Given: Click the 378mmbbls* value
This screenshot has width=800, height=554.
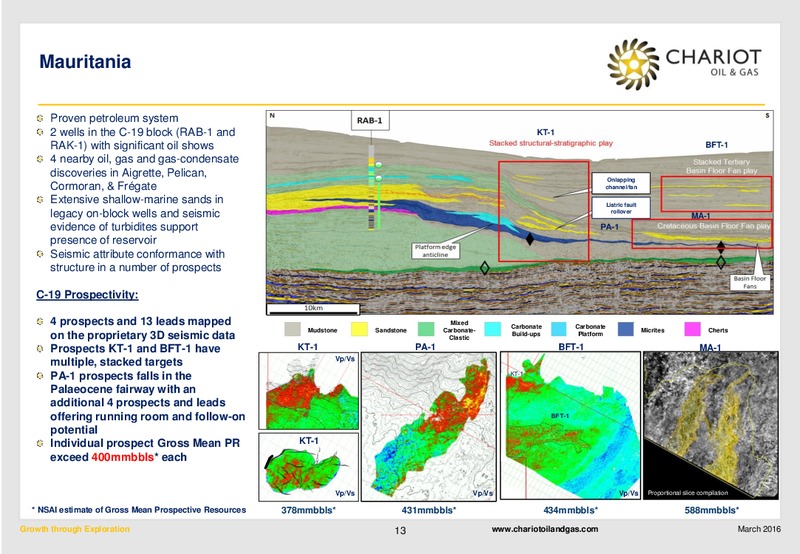Looking at the screenshot, I should pos(308,510).
